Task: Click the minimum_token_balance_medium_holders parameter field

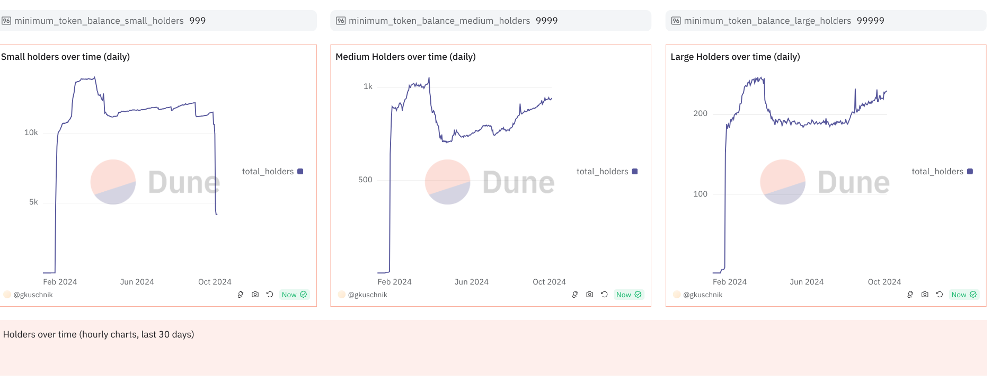Action: click(x=491, y=20)
